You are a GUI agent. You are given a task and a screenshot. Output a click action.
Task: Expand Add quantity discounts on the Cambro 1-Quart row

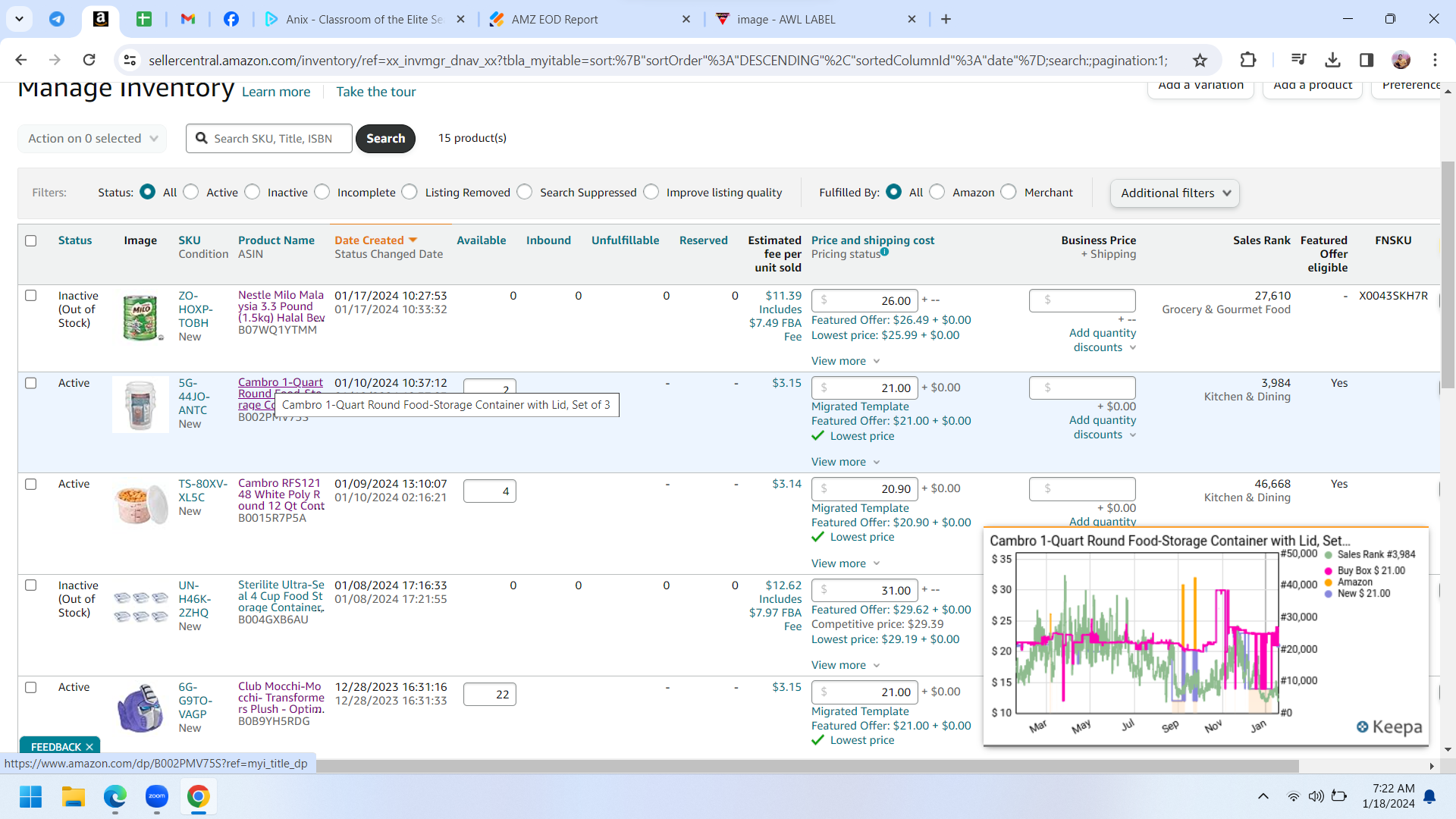[x=1103, y=427]
